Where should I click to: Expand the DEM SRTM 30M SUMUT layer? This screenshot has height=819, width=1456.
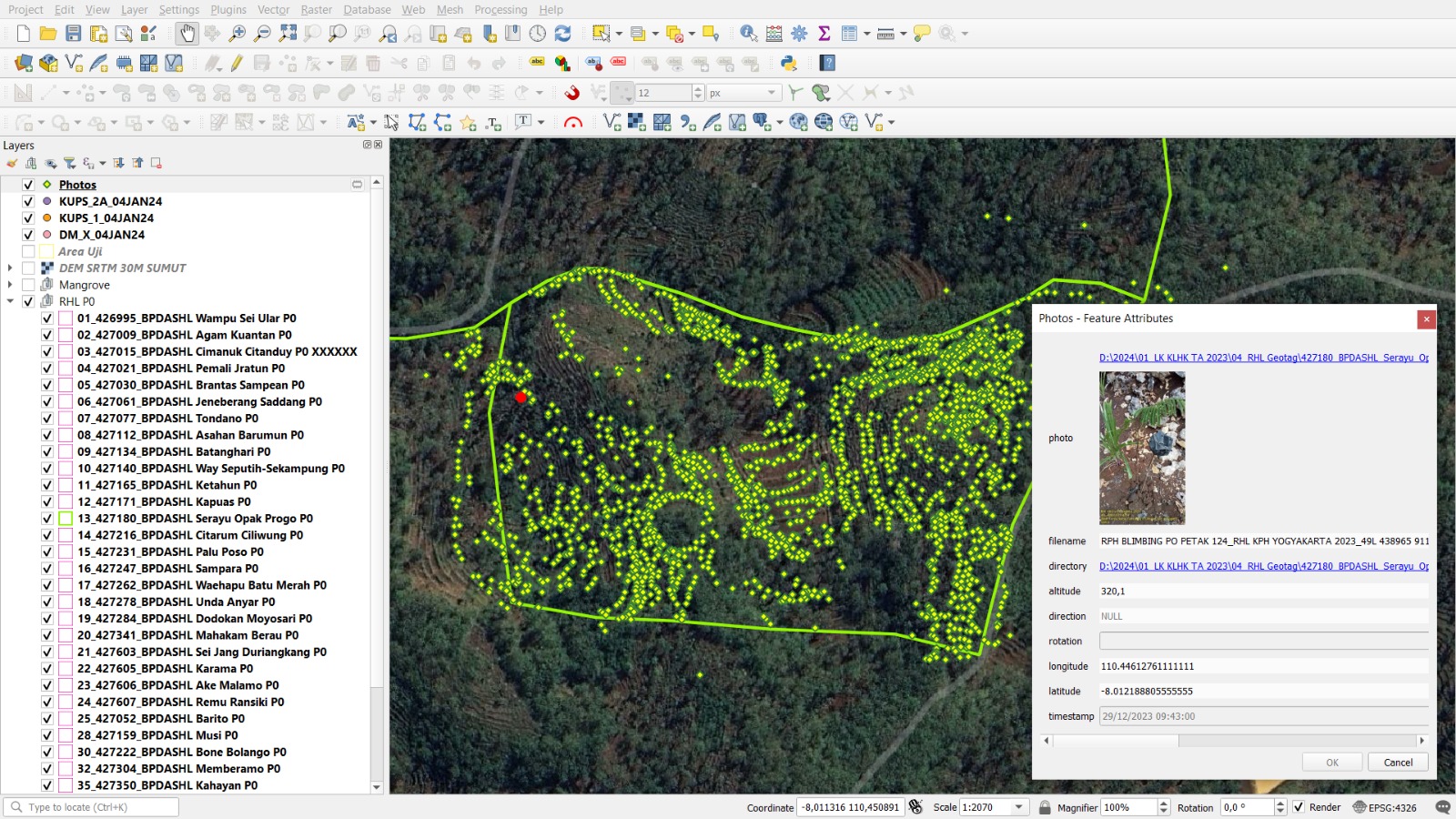[10, 268]
